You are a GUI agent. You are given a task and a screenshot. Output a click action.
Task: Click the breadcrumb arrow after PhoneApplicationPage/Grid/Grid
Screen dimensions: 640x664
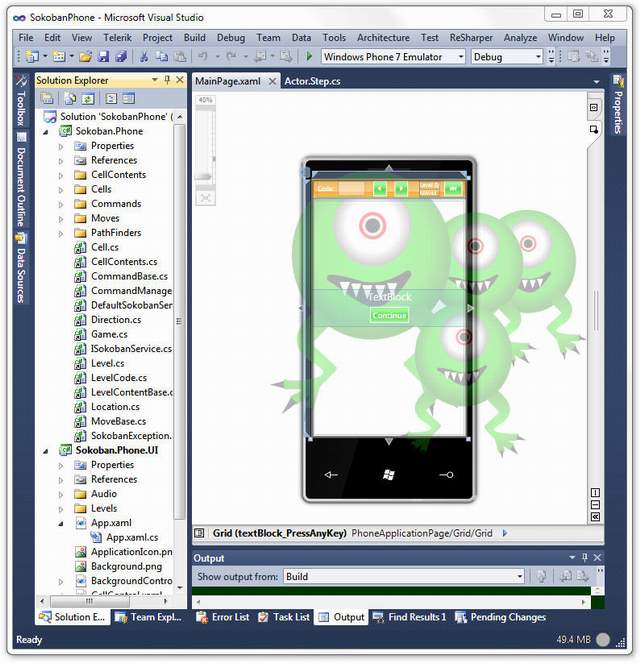(504, 533)
